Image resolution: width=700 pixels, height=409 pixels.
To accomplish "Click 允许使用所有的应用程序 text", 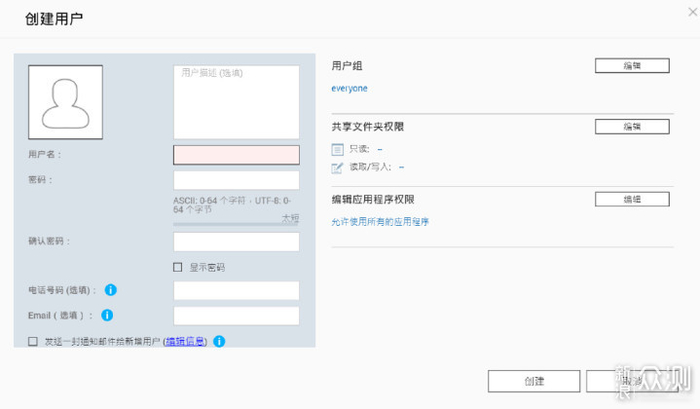I will pyautogui.click(x=380, y=221).
